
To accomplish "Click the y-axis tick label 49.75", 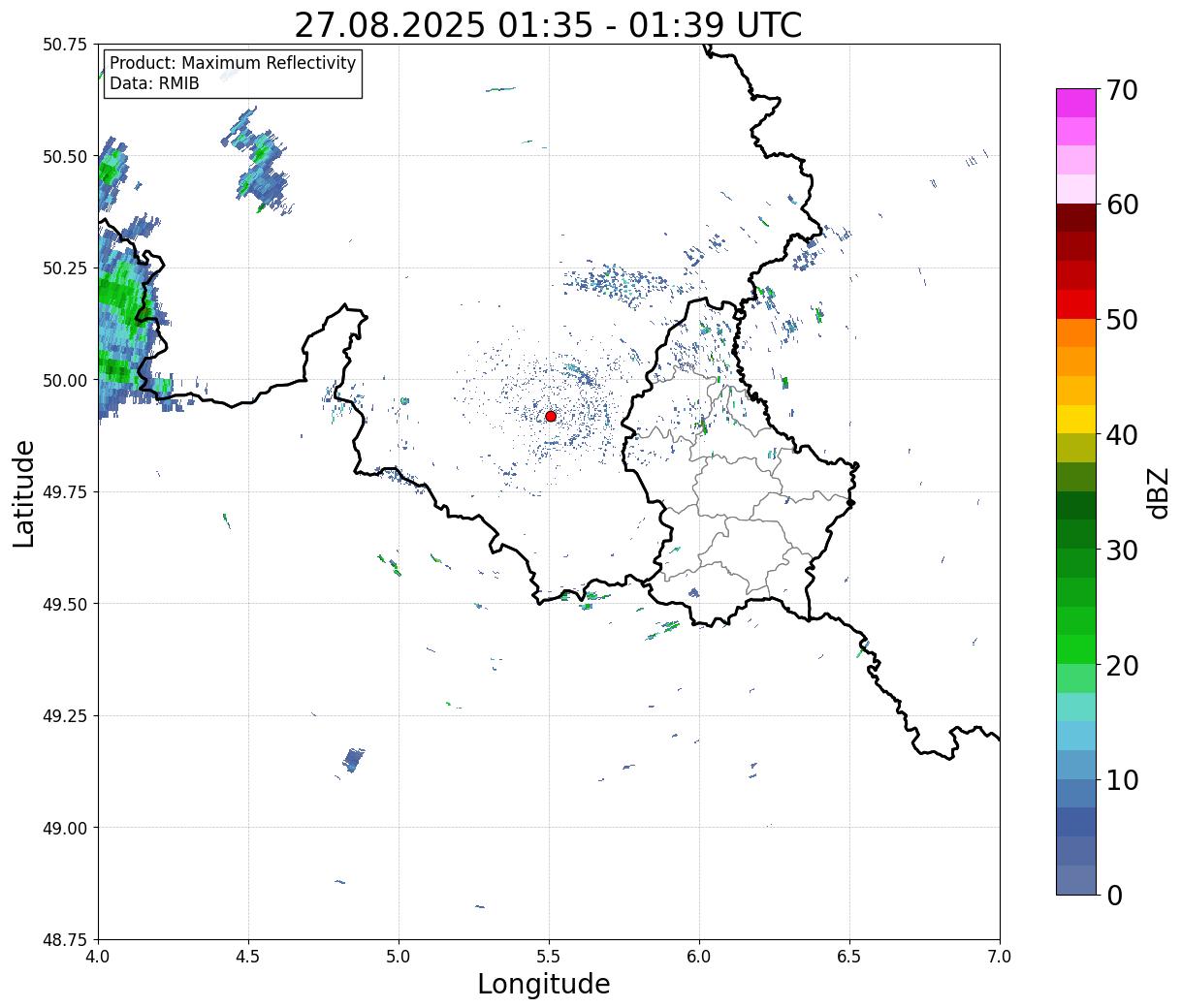I will 65,492.
